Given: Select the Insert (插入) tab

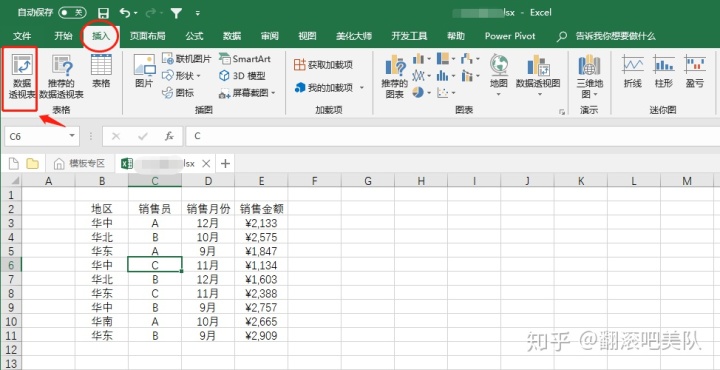Looking at the screenshot, I should (101, 36).
